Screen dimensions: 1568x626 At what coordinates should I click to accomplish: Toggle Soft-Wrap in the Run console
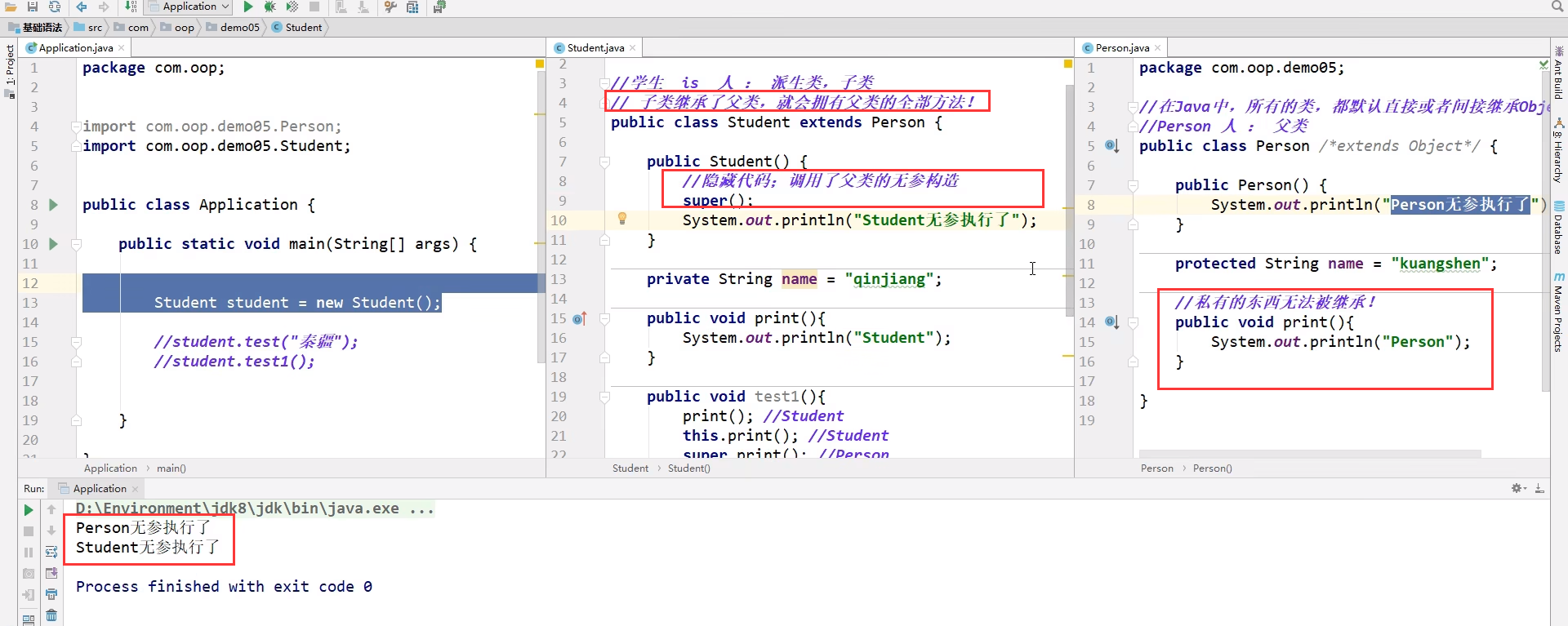point(51,552)
